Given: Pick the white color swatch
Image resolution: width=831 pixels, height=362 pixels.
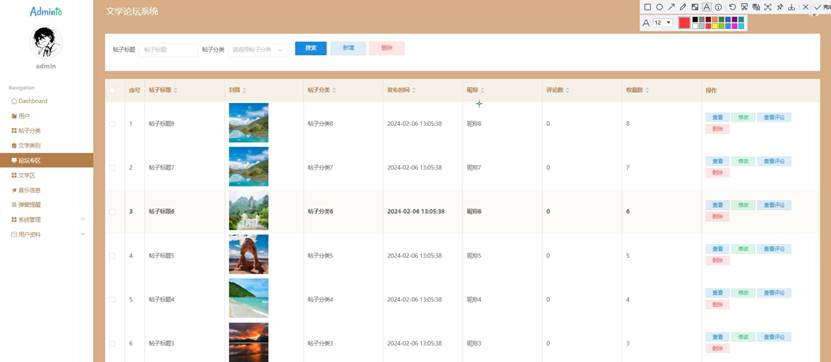Looking at the screenshot, I should (x=695, y=26).
